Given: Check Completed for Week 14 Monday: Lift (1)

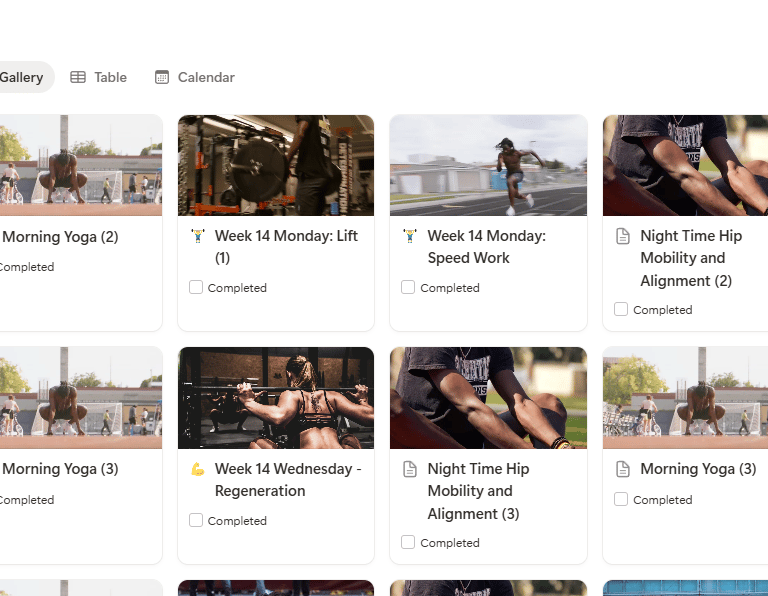Looking at the screenshot, I should coord(196,287).
